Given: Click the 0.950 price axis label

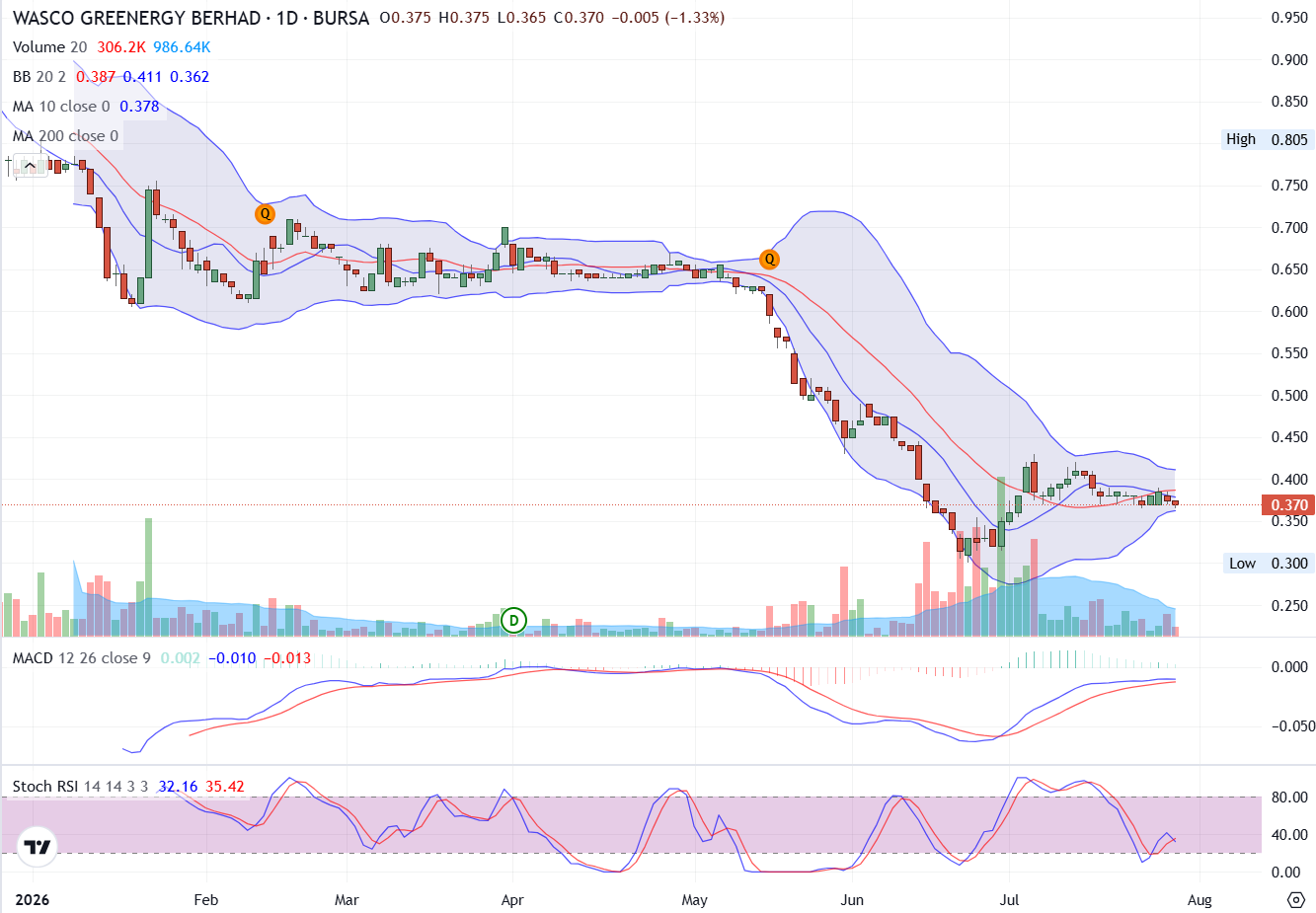Looking at the screenshot, I should click(x=1289, y=18).
